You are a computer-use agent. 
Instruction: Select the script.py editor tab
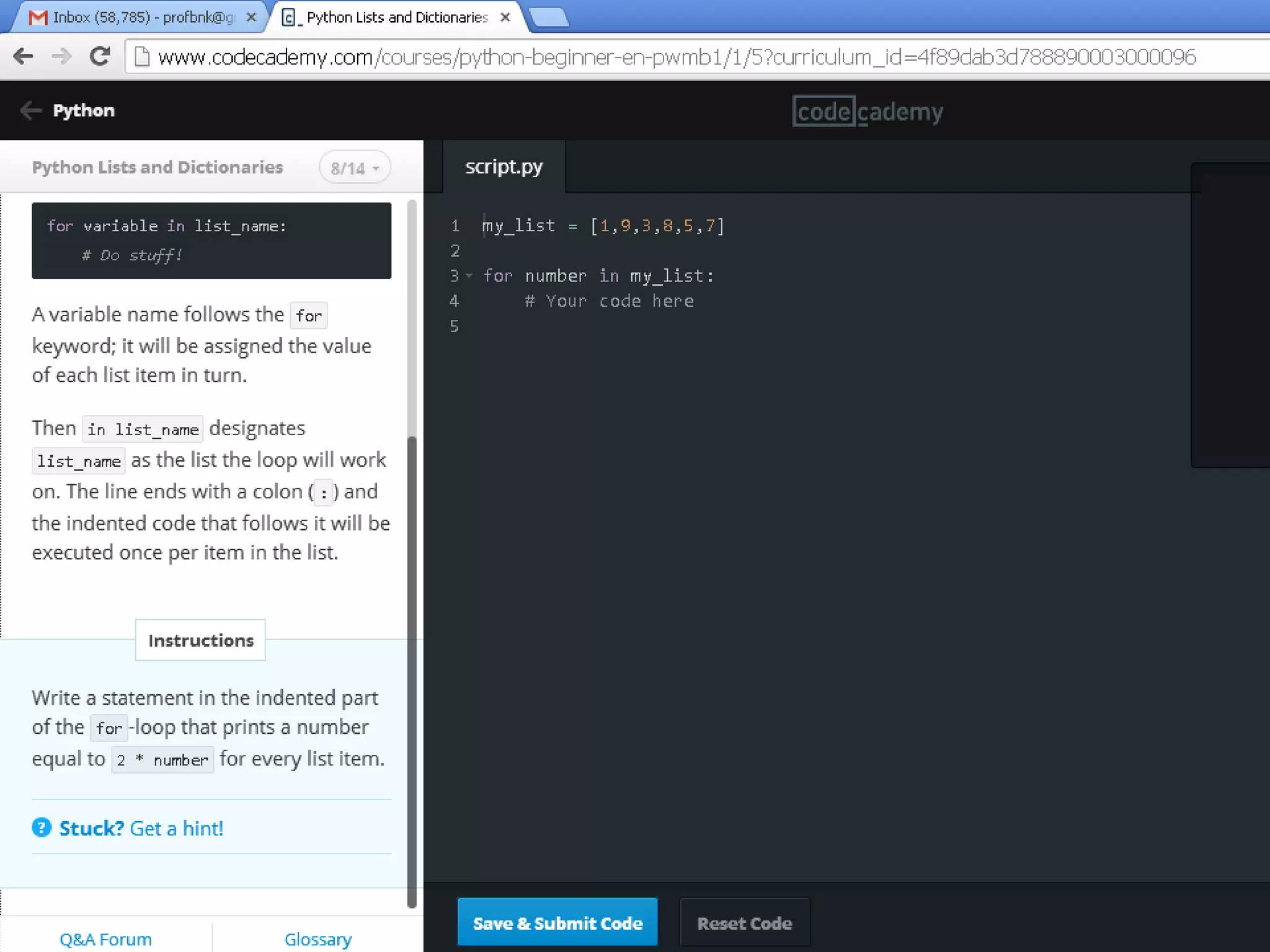pos(504,167)
